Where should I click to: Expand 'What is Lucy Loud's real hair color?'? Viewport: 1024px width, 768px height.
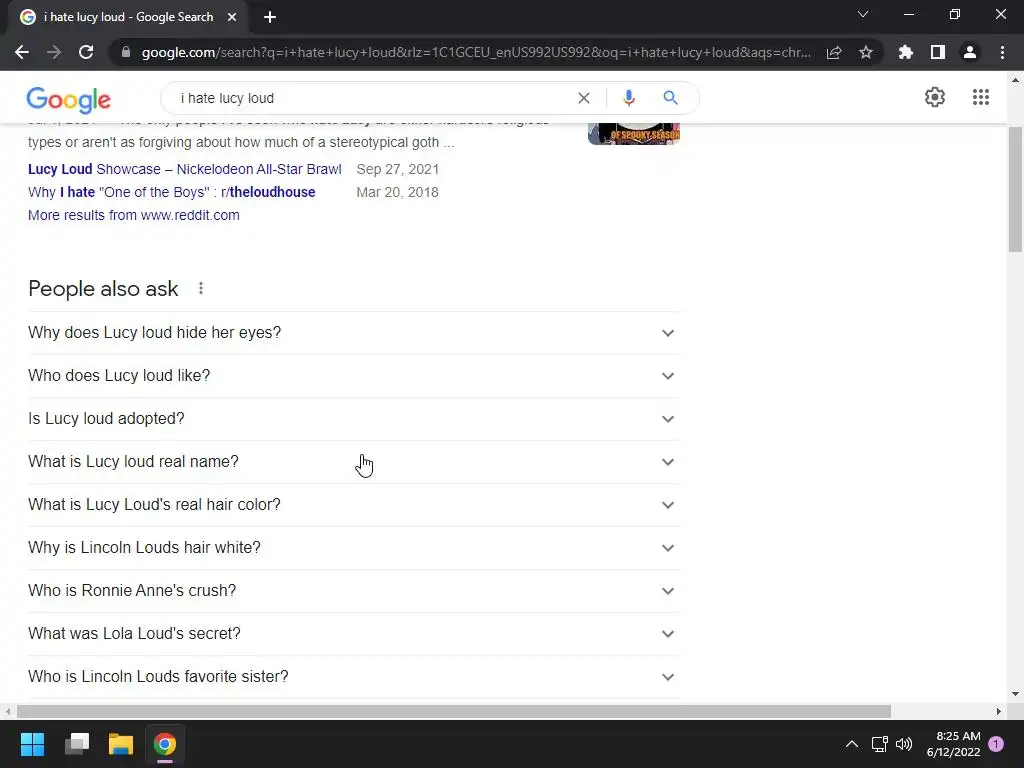pos(354,505)
